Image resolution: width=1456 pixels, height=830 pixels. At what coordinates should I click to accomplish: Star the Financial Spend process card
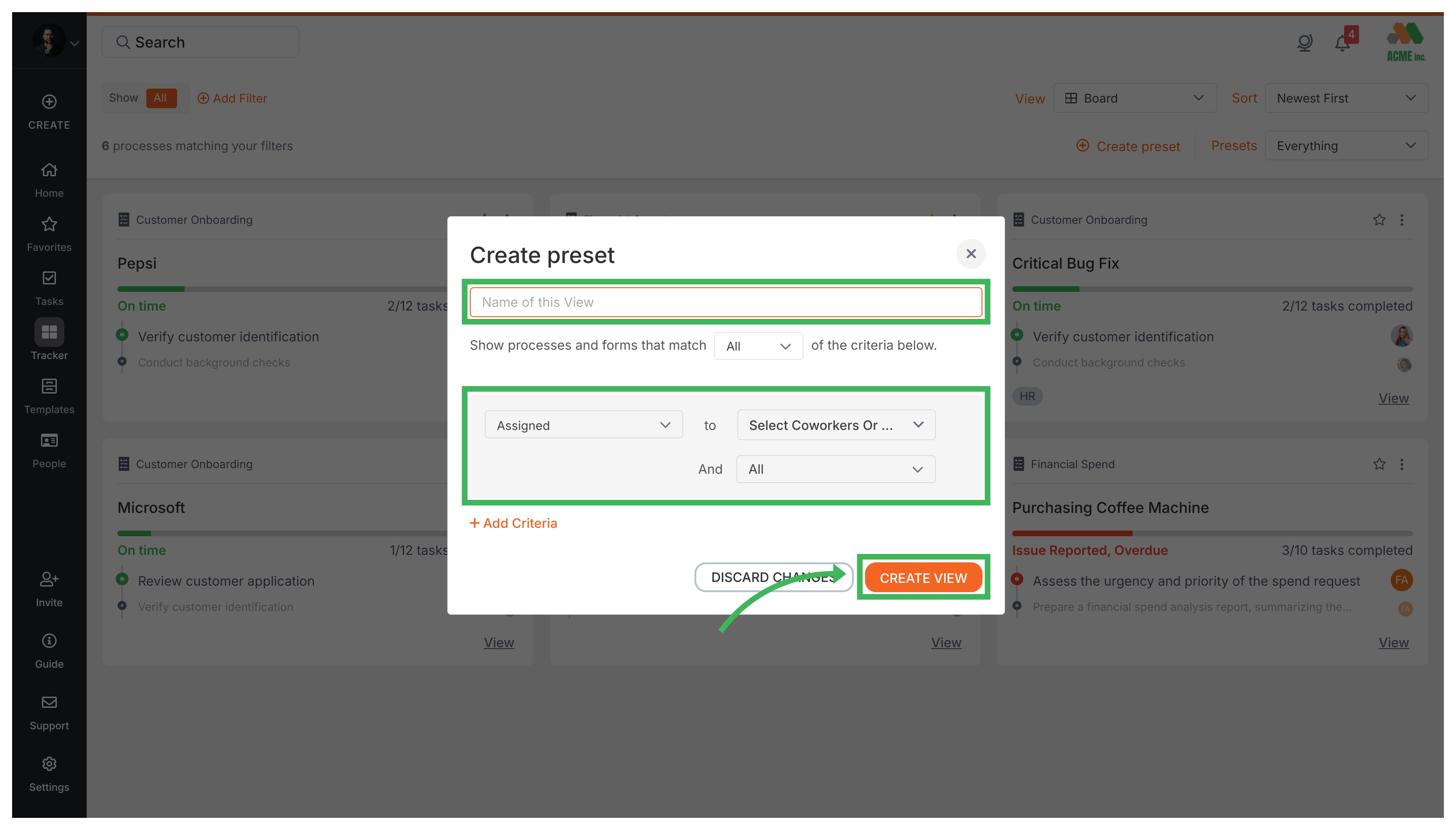[1379, 464]
